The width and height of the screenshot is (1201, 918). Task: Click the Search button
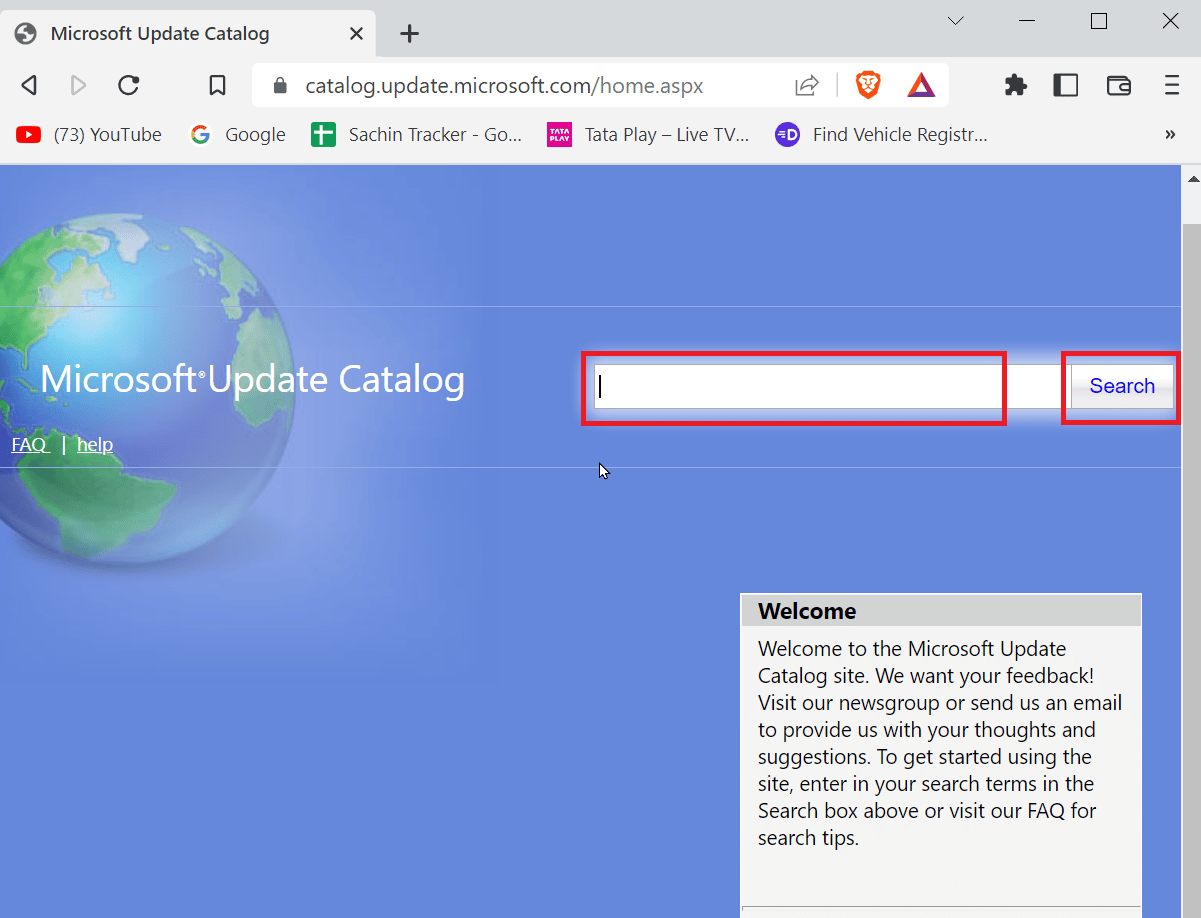click(x=1122, y=387)
